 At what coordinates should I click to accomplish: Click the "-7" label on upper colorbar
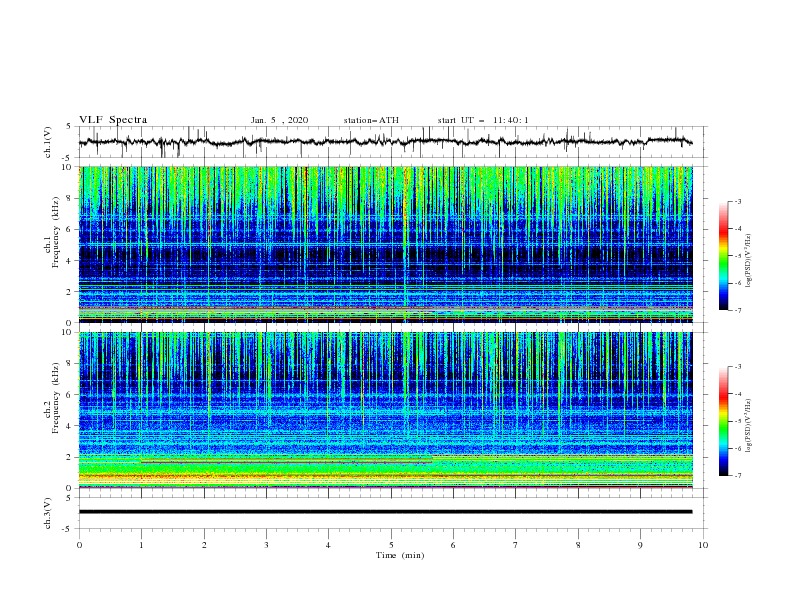[737, 310]
